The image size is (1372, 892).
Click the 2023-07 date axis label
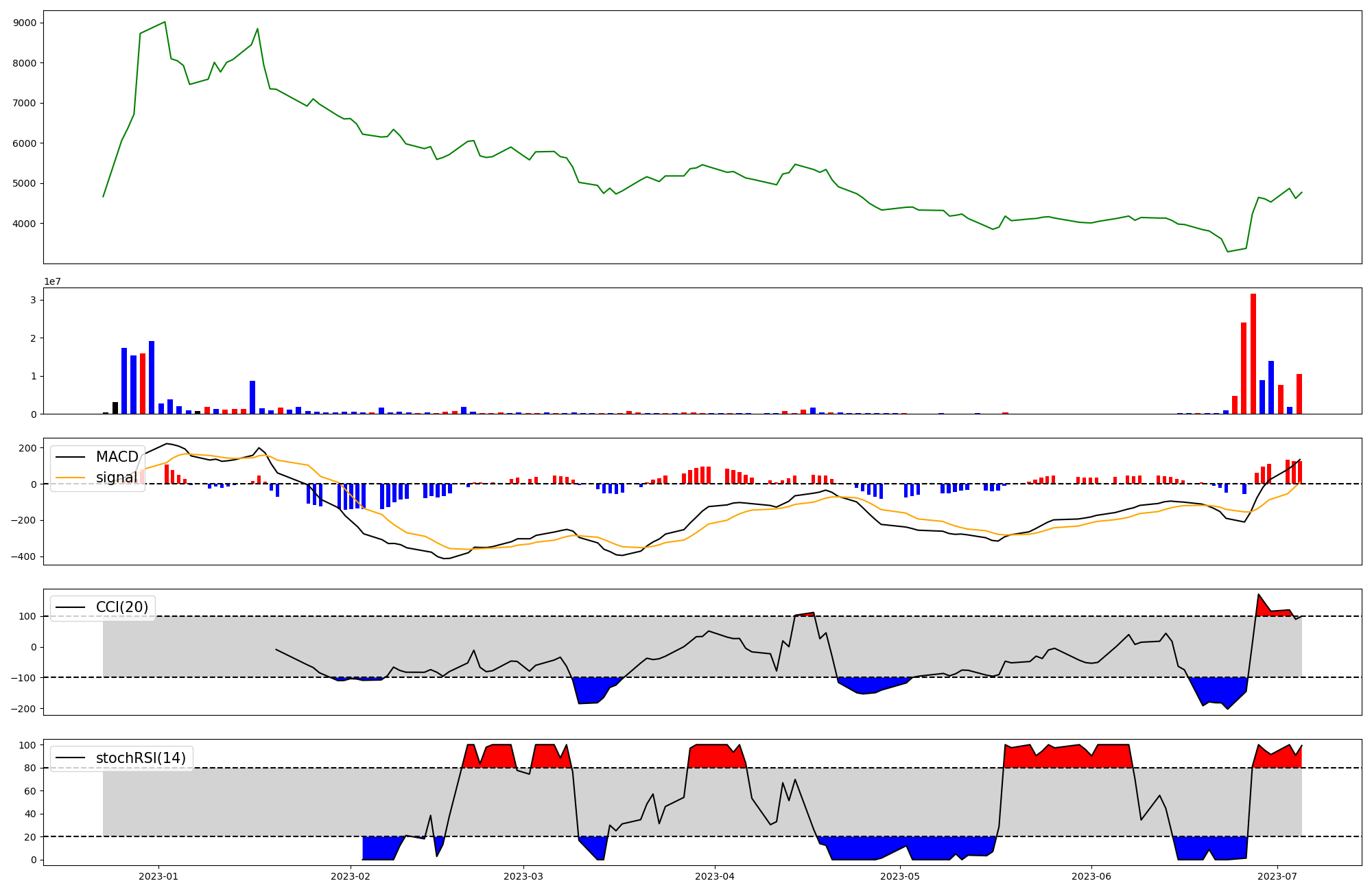(x=1277, y=876)
